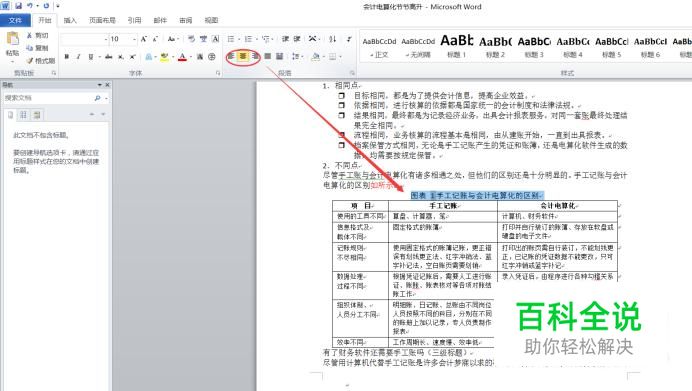Image resolution: width=692 pixels, height=391 pixels.
Task: Increase paragraph indent
Action: point(297,39)
